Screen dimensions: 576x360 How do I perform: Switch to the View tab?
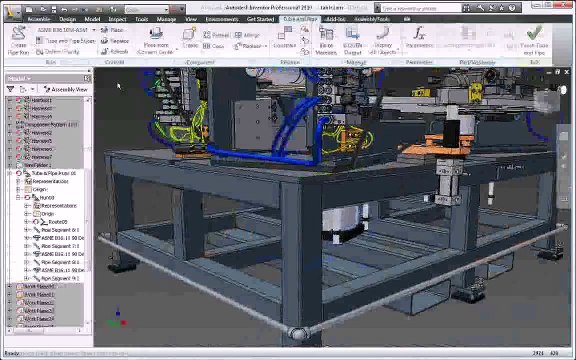click(x=191, y=19)
